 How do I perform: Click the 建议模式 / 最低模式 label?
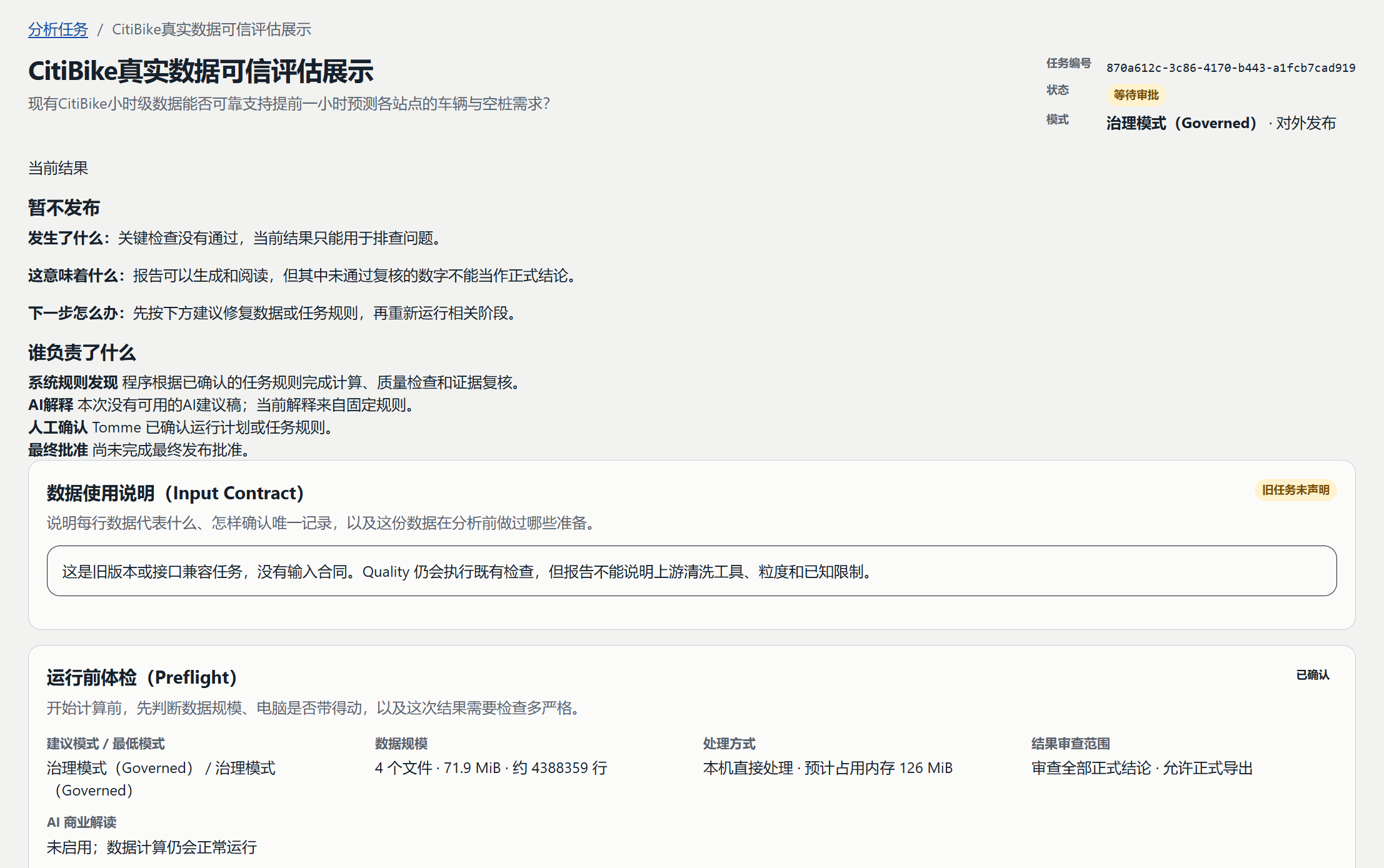coord(106,744)
